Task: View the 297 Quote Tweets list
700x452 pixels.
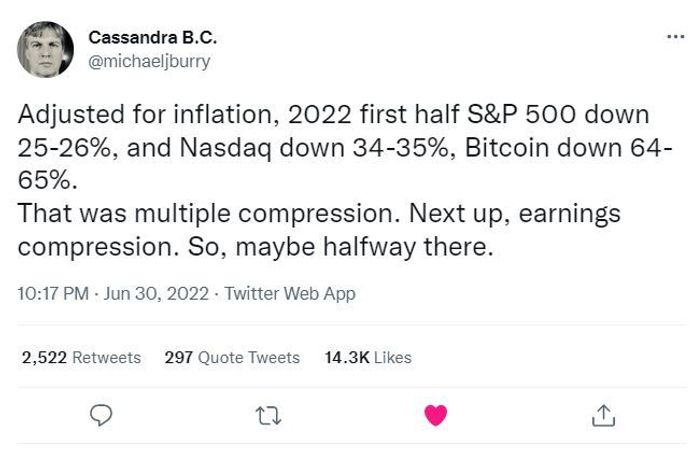Action: click(231, 357)
